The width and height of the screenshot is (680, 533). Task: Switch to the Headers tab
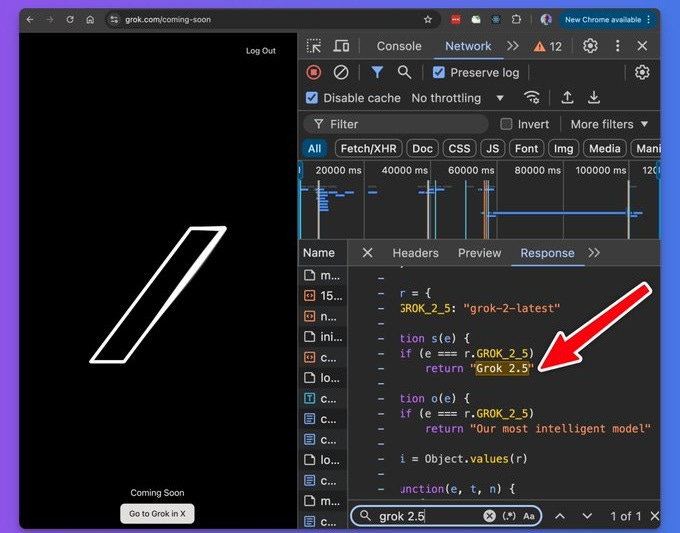[x=415, y=253]
